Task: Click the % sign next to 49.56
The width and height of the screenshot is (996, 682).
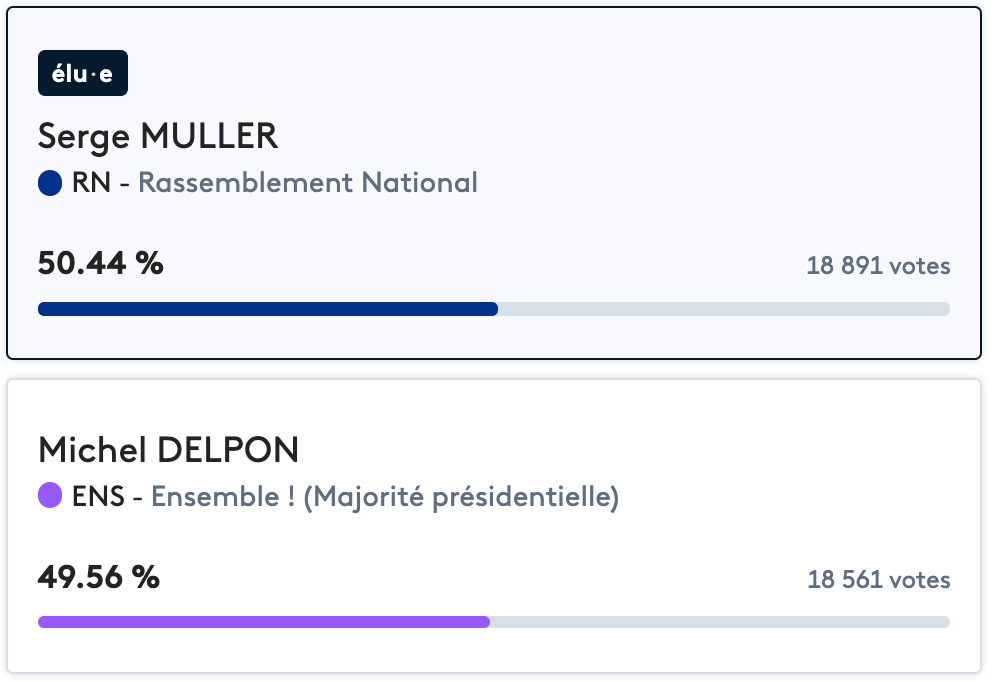Action: pos(146,577)
